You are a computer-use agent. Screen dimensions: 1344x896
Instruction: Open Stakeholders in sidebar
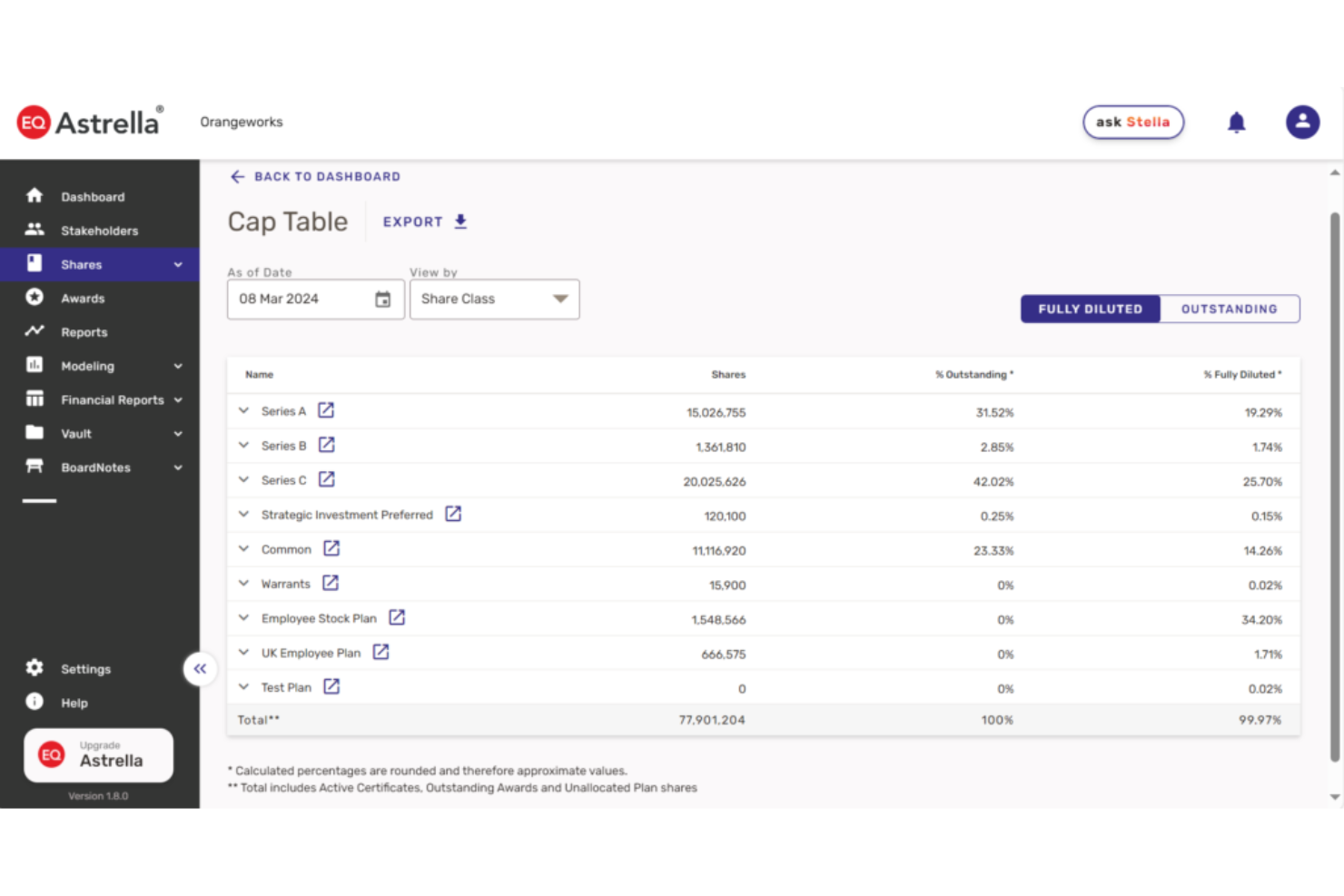100,231
